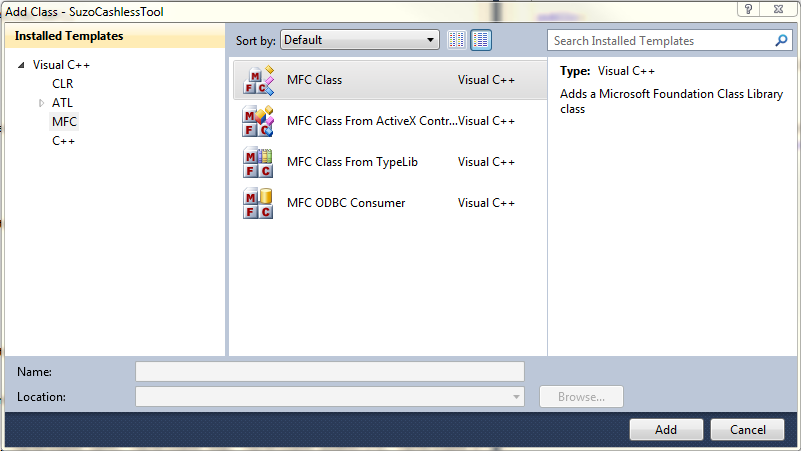This screenshot has height=451, width=801.
Task: Click the Browse... button
Action: [x=581, y=397]
